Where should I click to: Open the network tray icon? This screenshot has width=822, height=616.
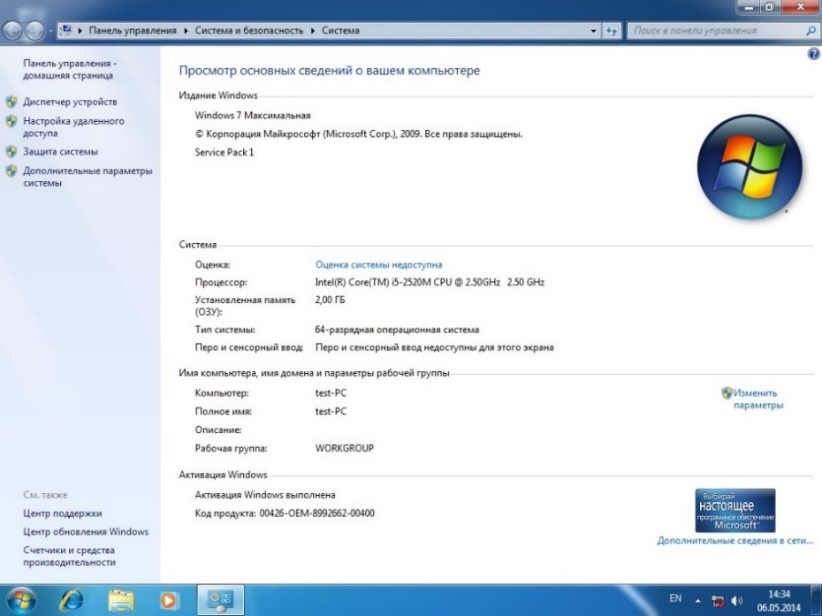tap(718, 601)
